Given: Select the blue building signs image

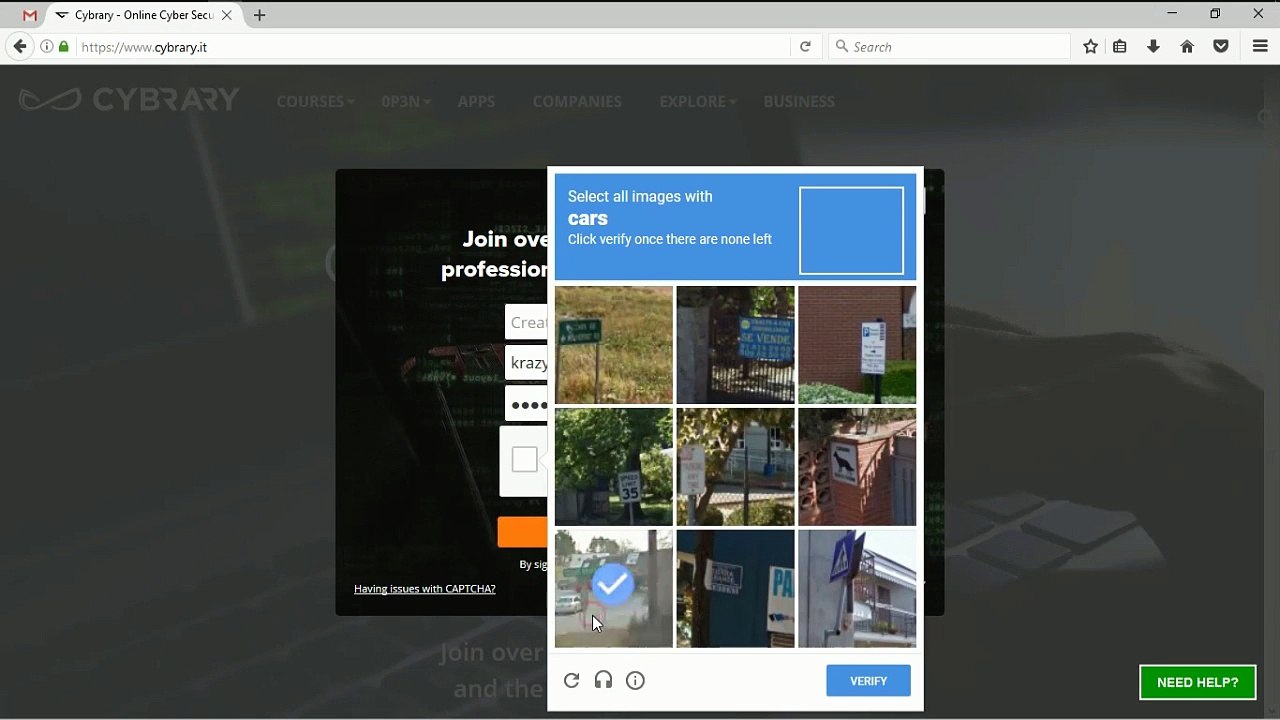Looking at the screenshot, I should (x=735, y=588).
